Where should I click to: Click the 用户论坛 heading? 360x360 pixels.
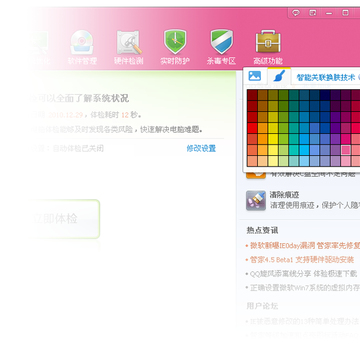(x=262, y=306)
